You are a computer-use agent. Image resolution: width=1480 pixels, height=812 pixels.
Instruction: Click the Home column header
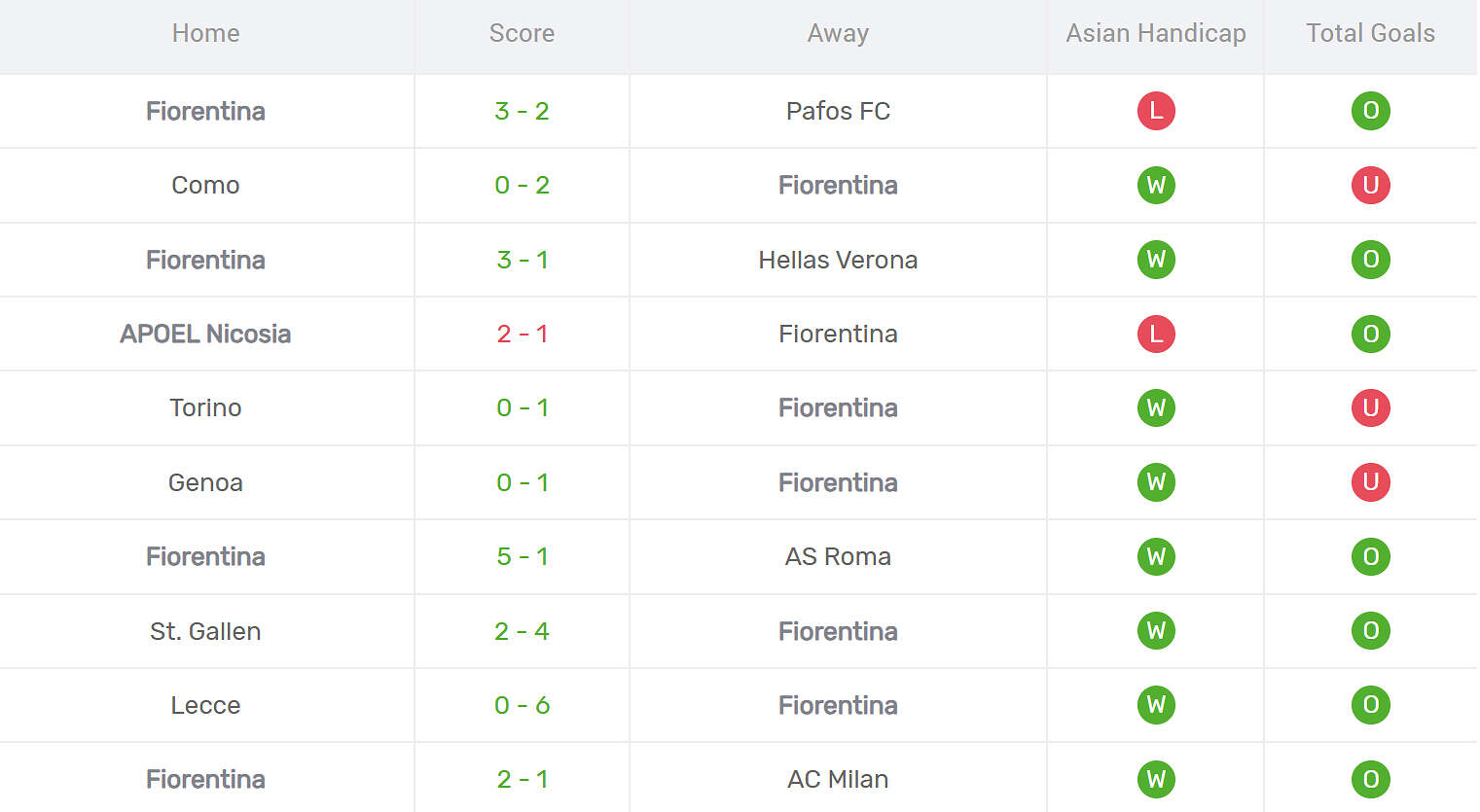(x=205, y=33)
